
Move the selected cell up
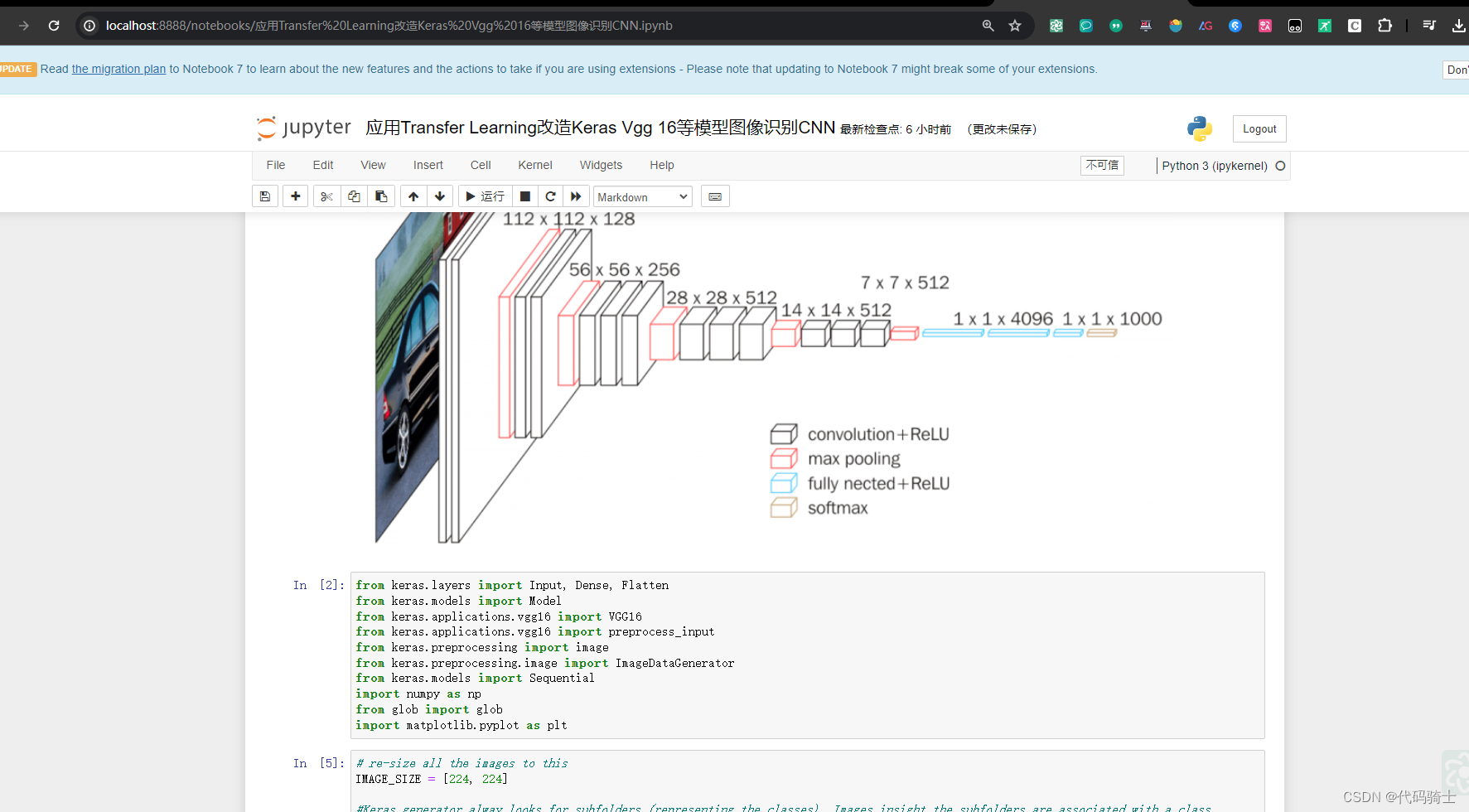click(413, 196)
